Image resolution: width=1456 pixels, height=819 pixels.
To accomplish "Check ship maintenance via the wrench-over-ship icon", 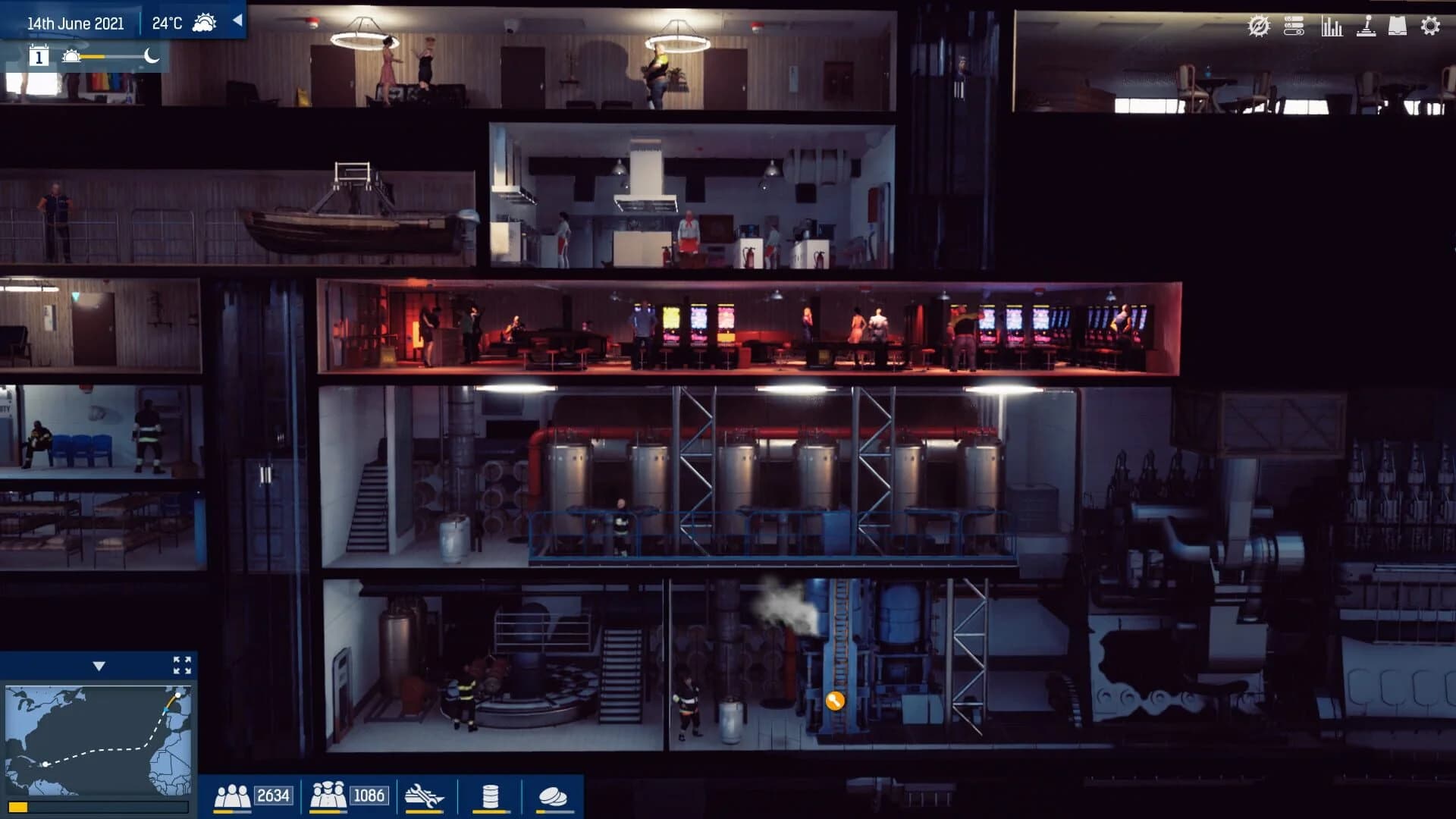I will click(x=425, y=797).
